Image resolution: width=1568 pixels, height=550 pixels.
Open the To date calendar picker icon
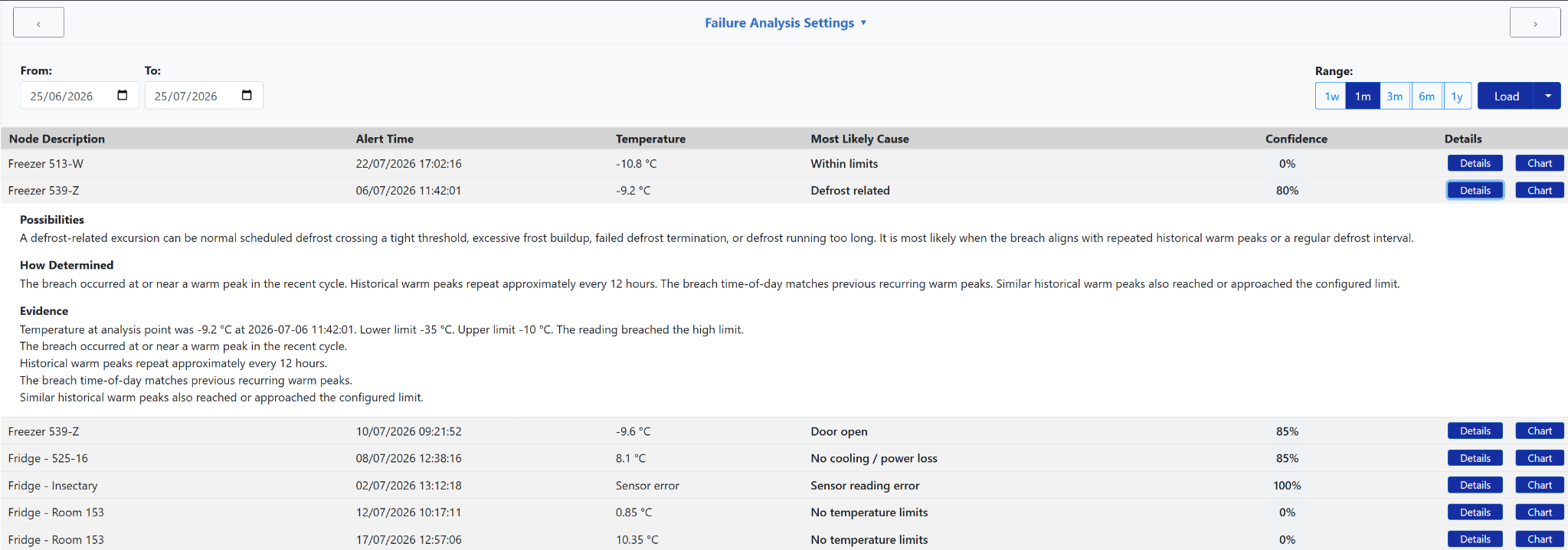click(247, 96)
